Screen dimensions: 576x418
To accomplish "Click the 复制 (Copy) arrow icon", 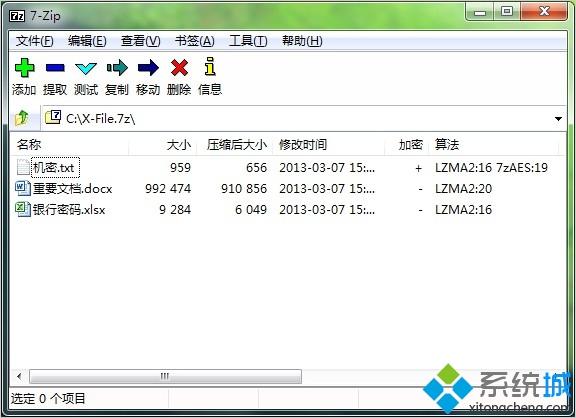I will (117, 68).
